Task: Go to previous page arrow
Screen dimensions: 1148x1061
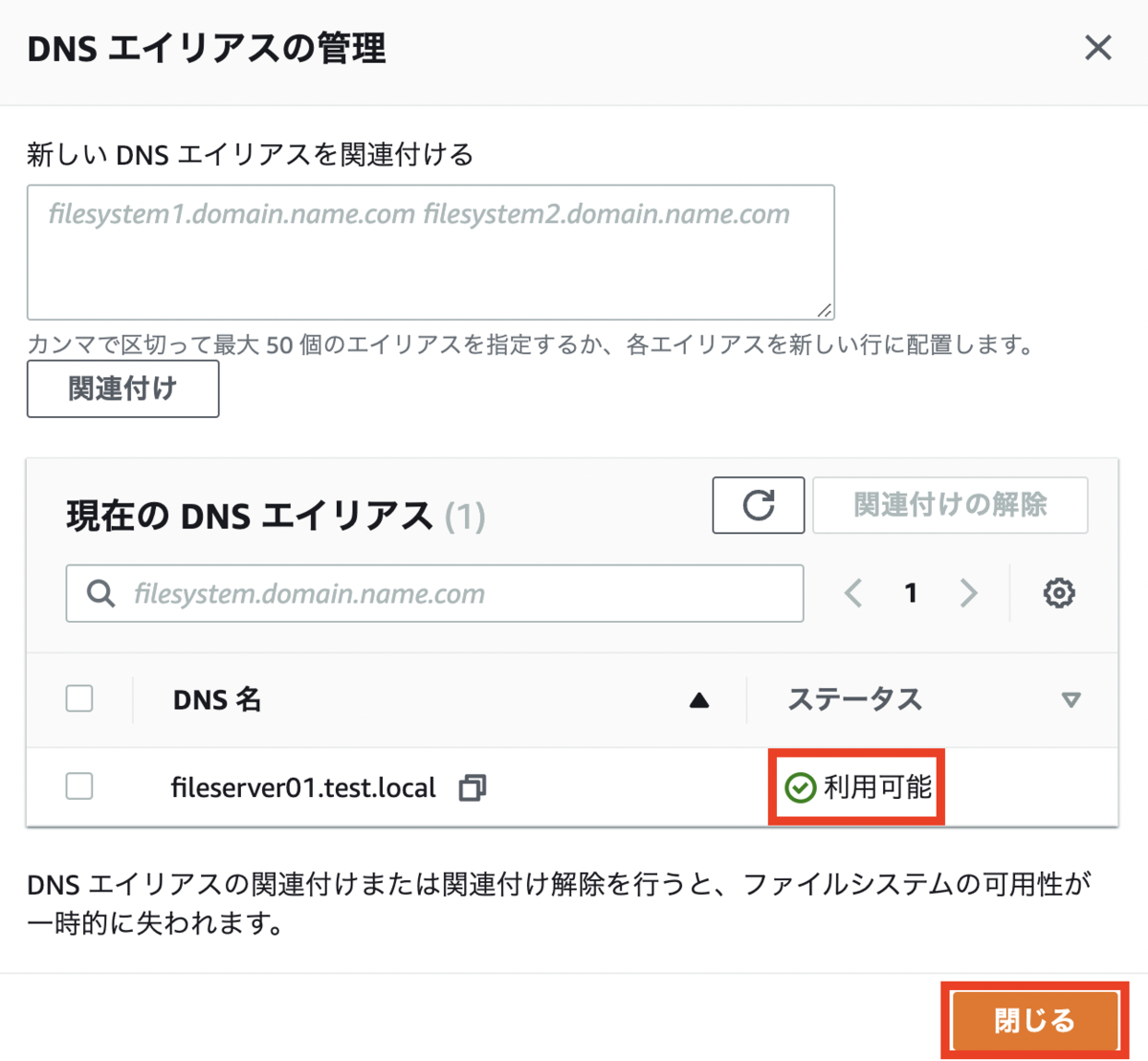Action: click(x=853, y=593)
